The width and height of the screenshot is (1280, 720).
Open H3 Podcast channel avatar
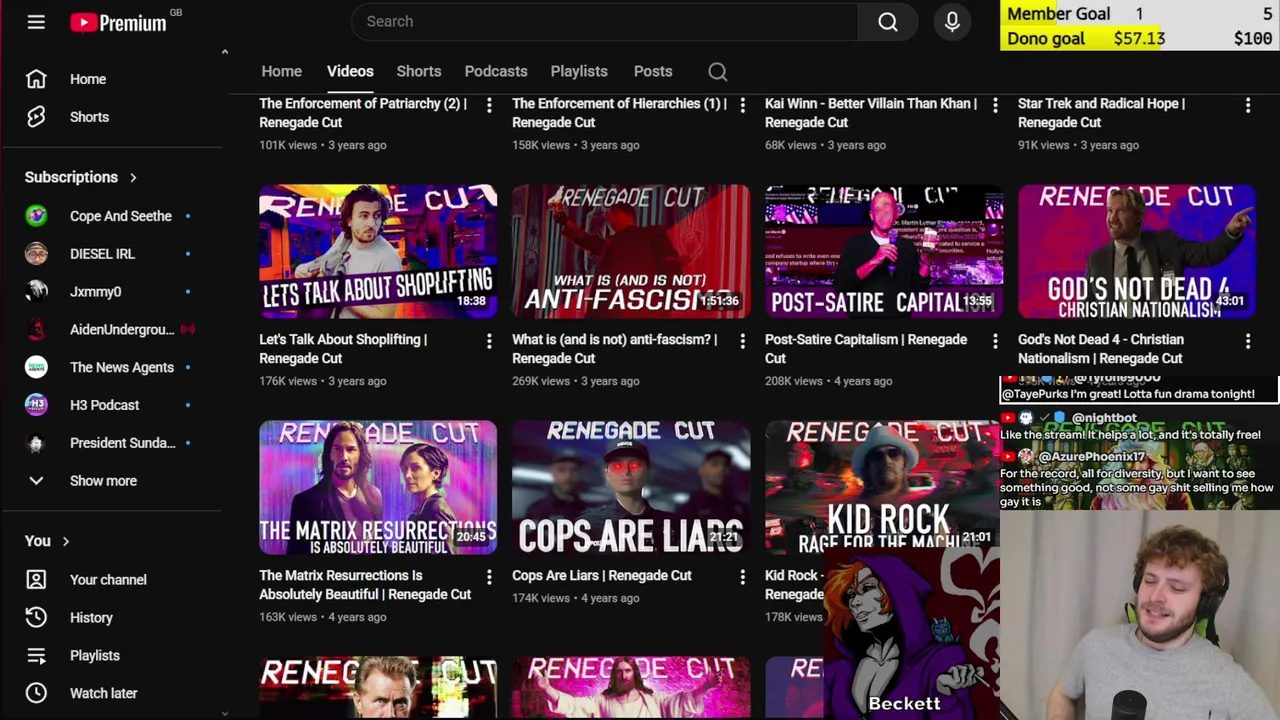(x=36, y=405)
